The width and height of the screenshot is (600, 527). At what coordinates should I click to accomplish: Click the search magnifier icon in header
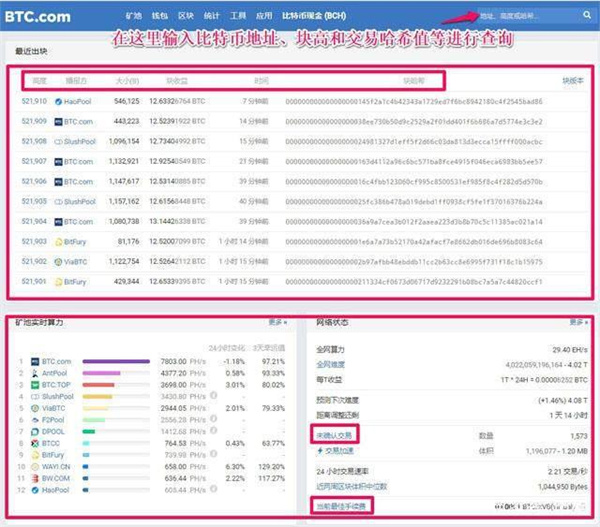(586, 16)
